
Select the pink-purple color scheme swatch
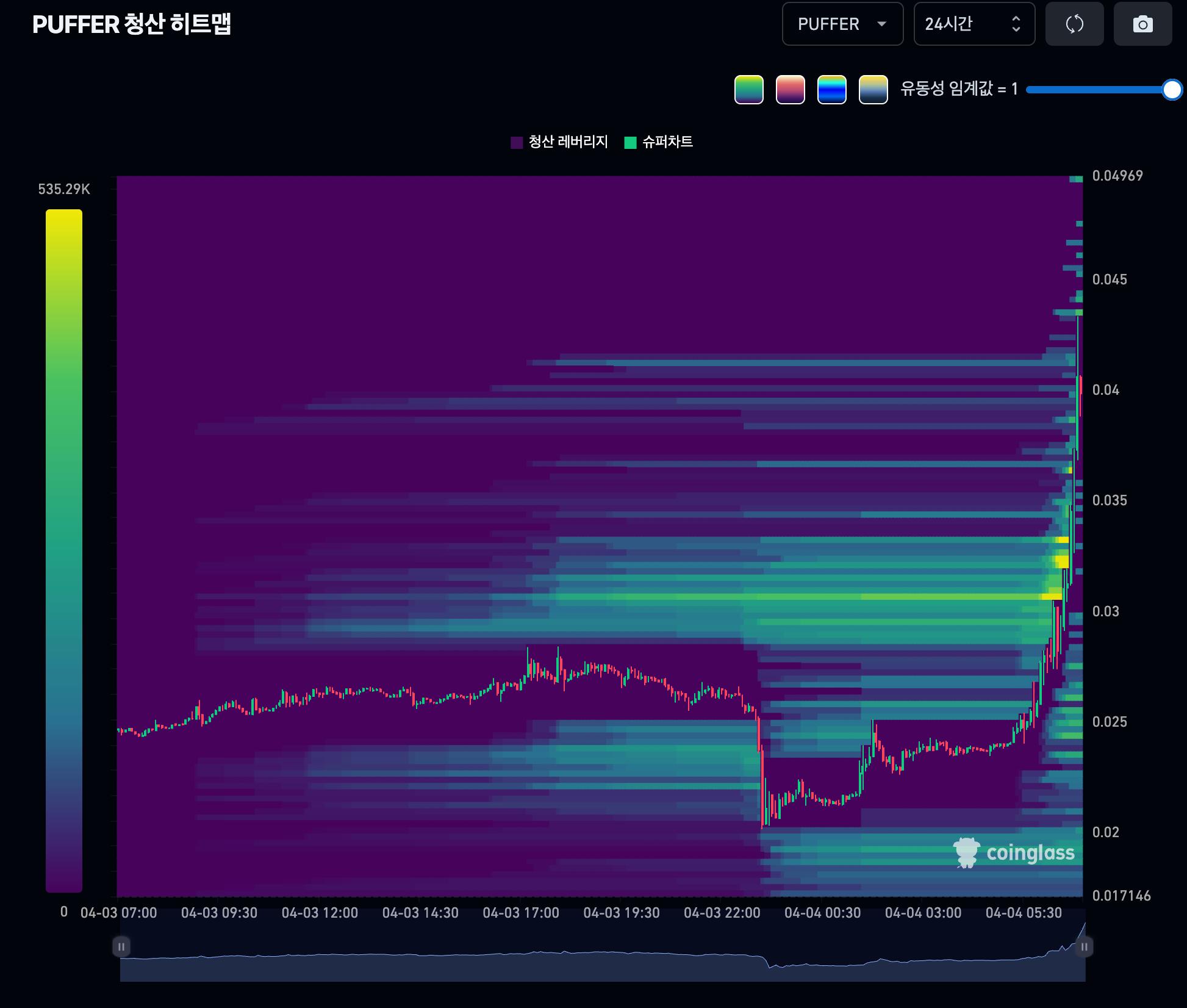(790, 90)
